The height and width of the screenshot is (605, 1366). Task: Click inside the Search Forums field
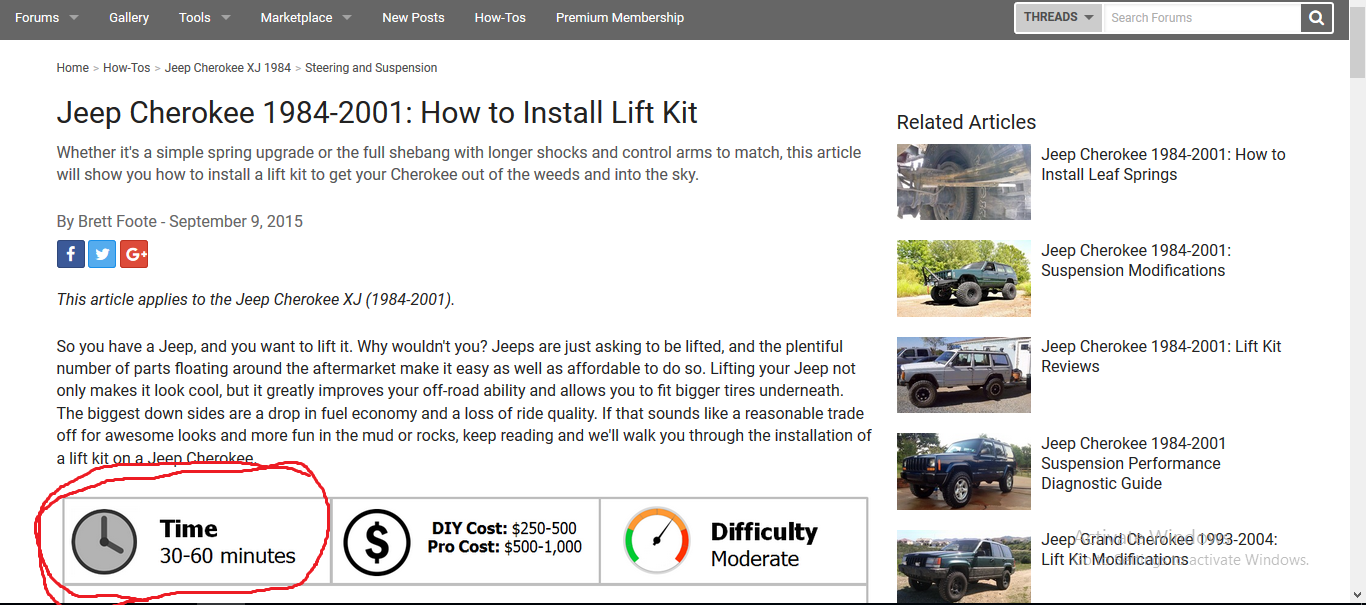[1201, 17]
